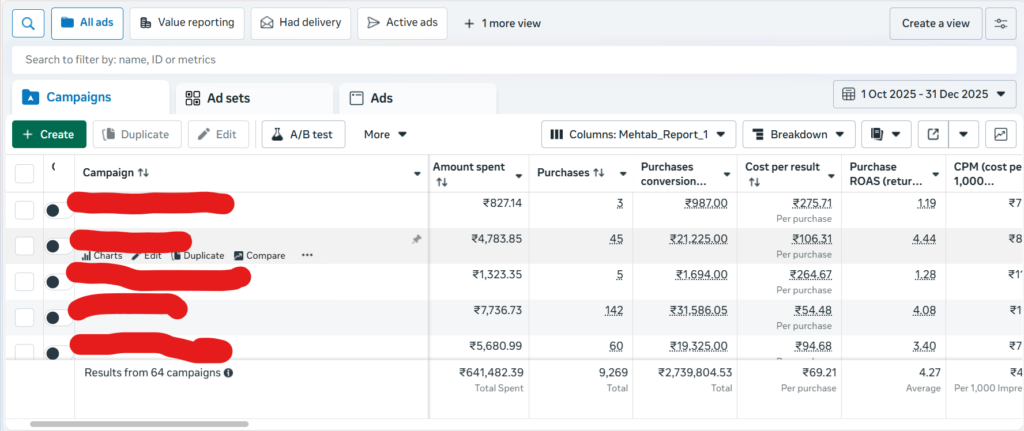This screenshot has width=1024, height=431.
Task: Open the date range 1 Oct – 31 Dec dropdown
Action: 924,94
